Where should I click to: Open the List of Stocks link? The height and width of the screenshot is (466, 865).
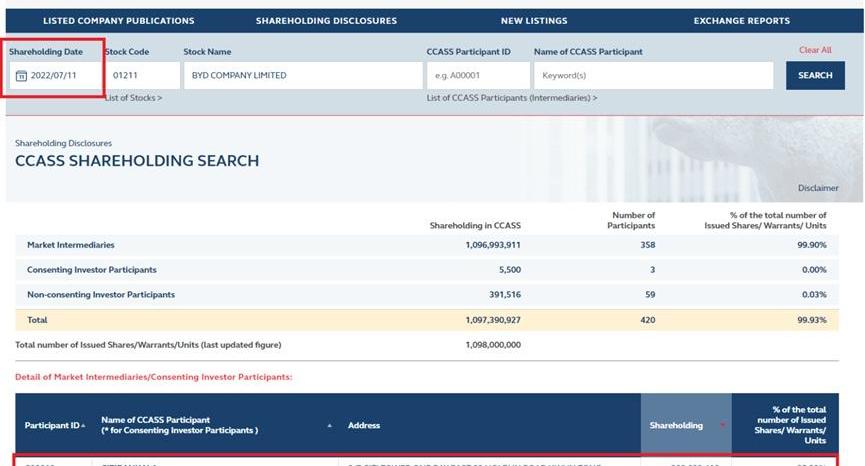pos(134,98)
